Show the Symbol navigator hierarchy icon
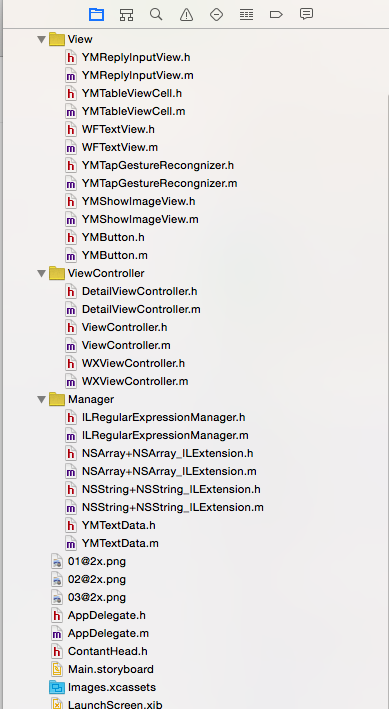Viewport: 389px width, 709px height. (x=126, y=14)
